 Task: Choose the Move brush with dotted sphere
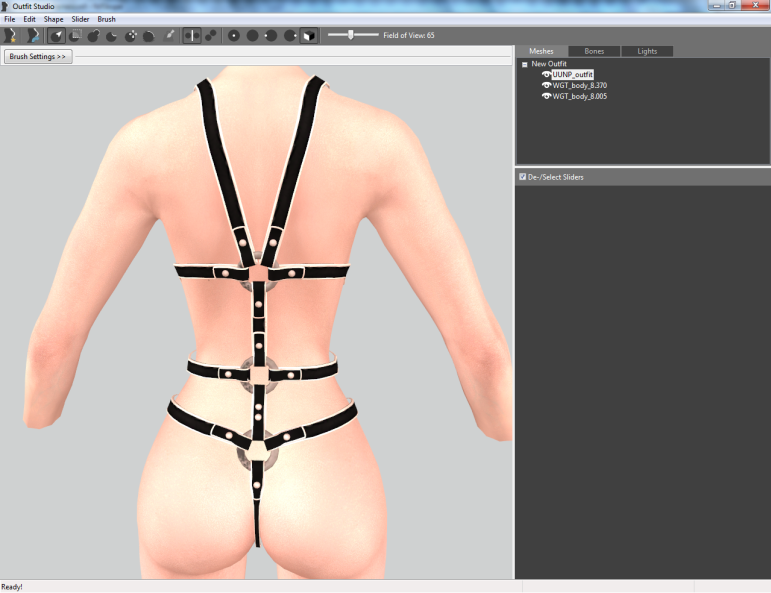point(131,35)
